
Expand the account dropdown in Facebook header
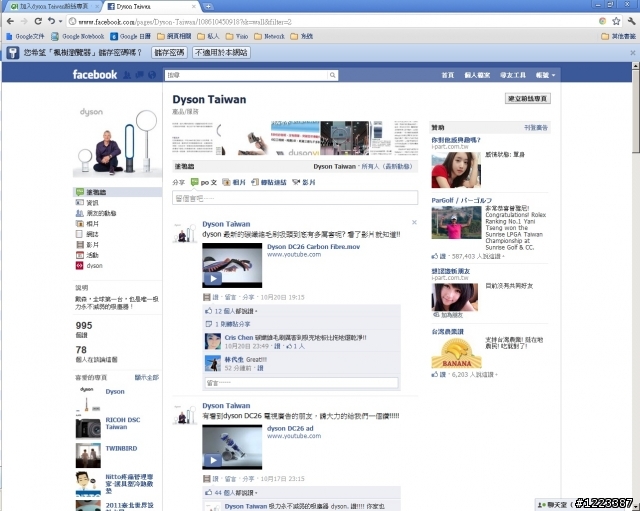coord(545,75)
